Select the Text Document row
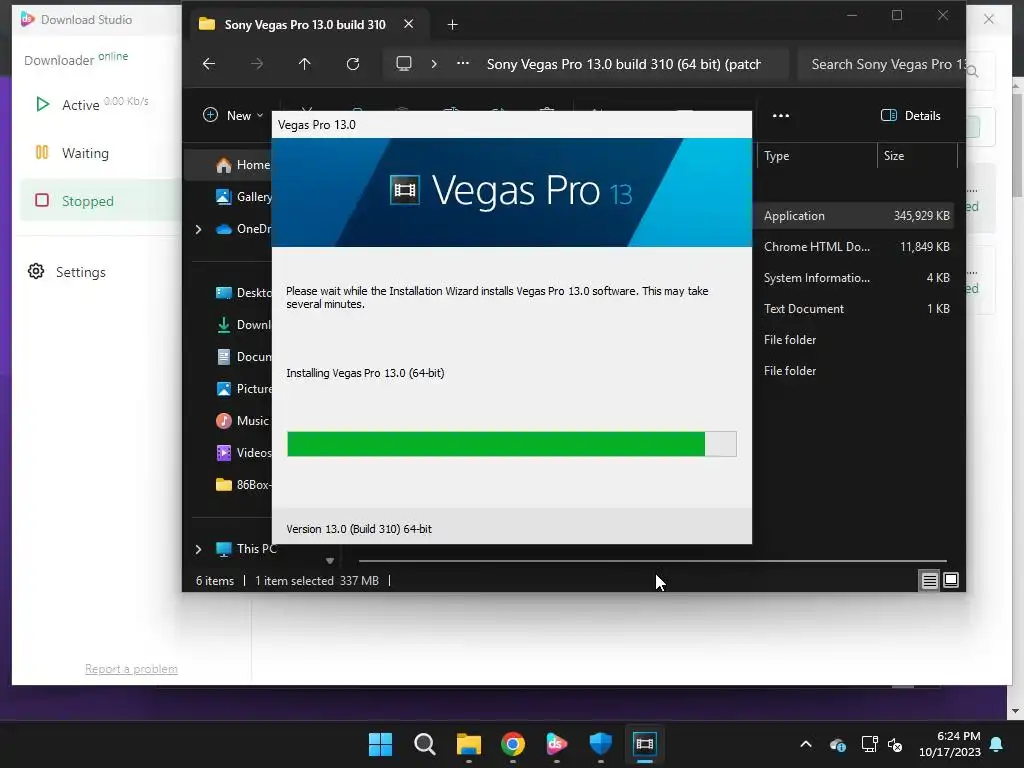This screenshot has height=768, width=1024. point(853,309)
